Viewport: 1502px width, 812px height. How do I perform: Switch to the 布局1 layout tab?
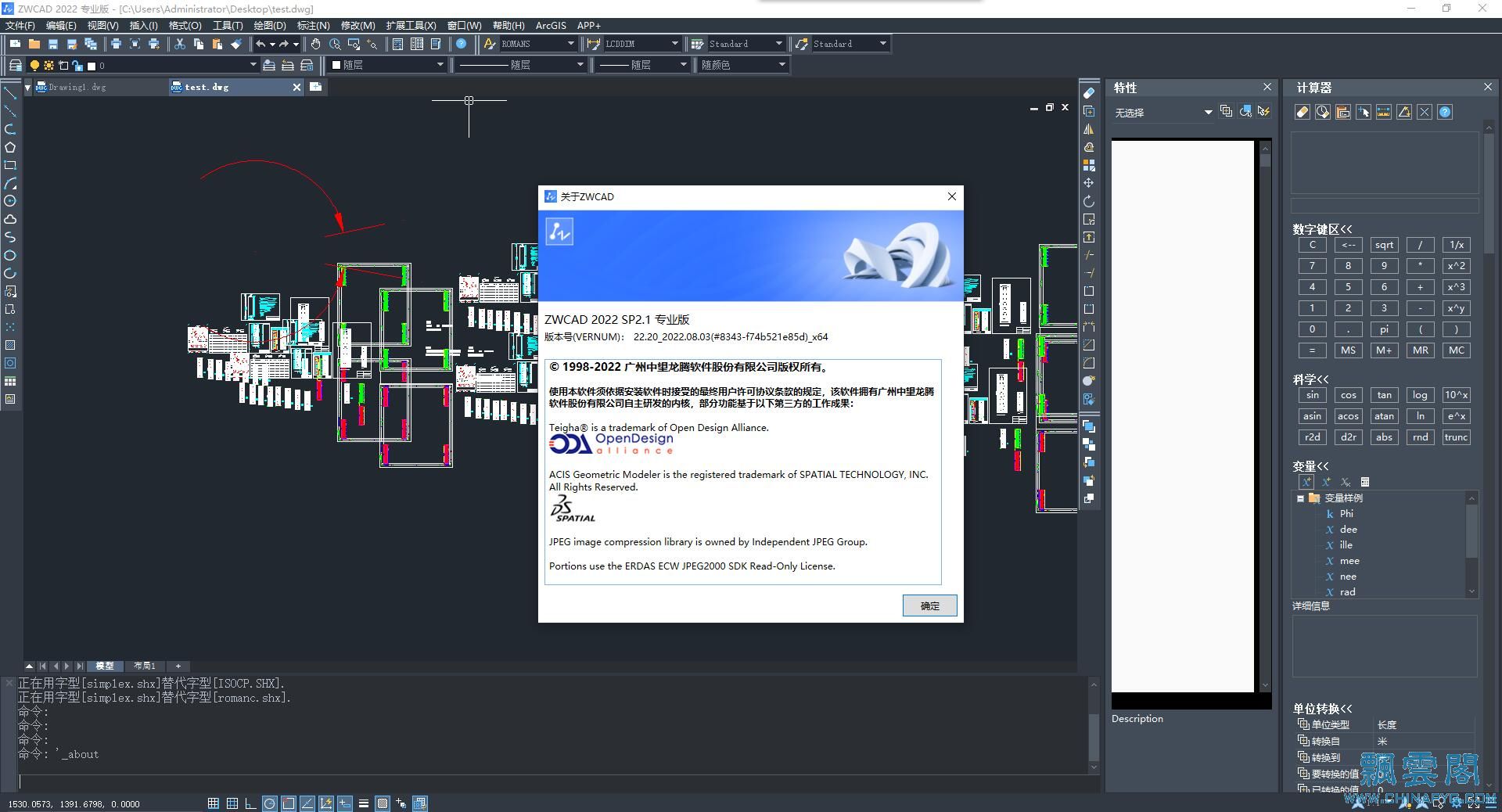pos(145,666)
